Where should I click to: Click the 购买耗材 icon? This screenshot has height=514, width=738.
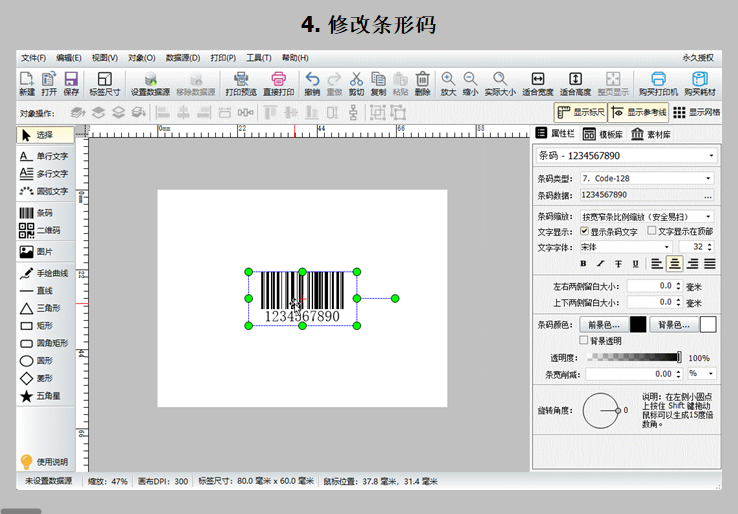tap(700, 84)
